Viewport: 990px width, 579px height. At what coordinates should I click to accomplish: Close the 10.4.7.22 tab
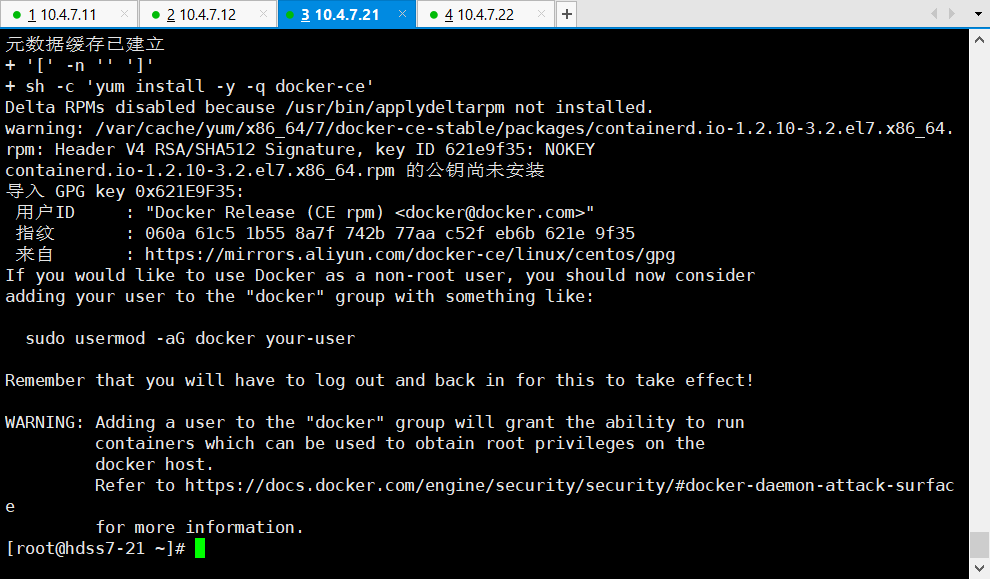pyautogui.click(x=541, y=15)
